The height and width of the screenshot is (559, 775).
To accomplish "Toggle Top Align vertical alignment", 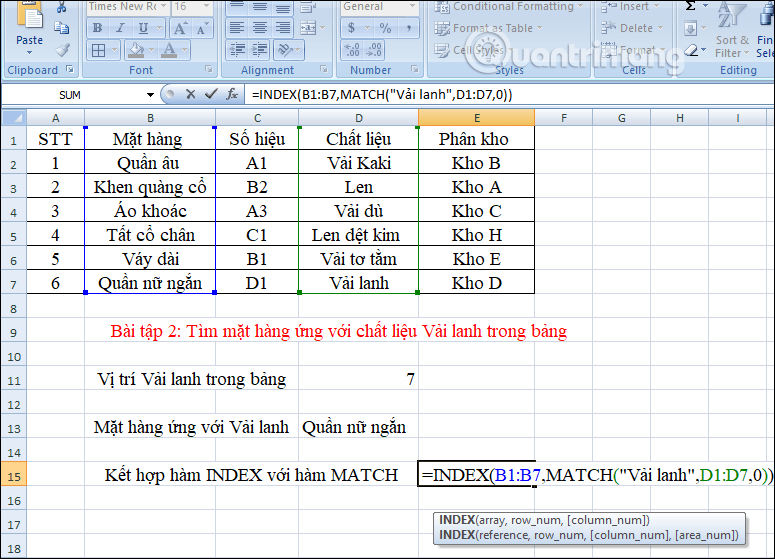I will pos(237,7).
